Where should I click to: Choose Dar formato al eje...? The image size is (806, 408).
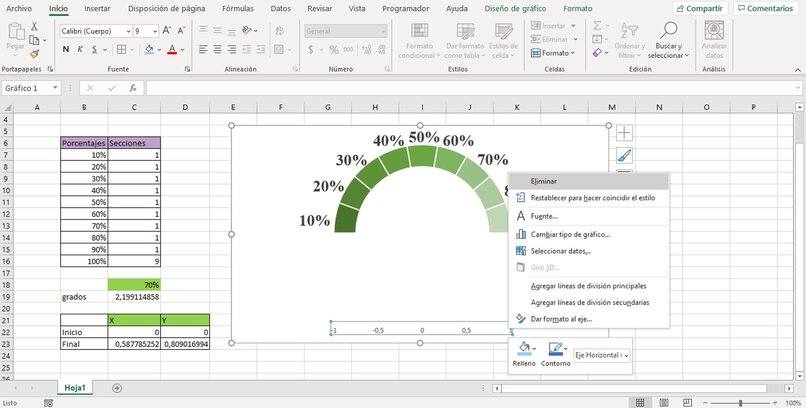(x=589, y=319)
